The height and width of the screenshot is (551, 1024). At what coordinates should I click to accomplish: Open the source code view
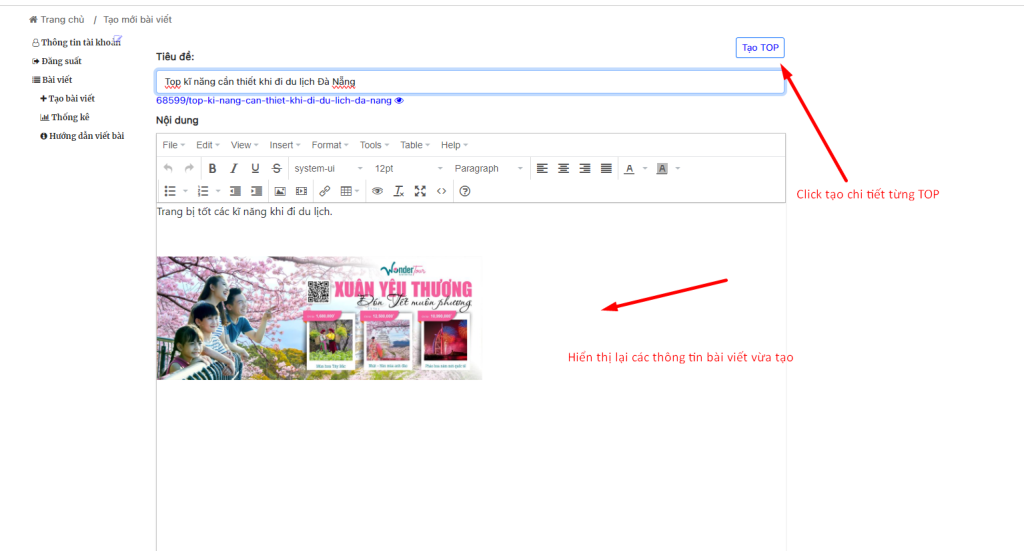[x=441, y=191]
